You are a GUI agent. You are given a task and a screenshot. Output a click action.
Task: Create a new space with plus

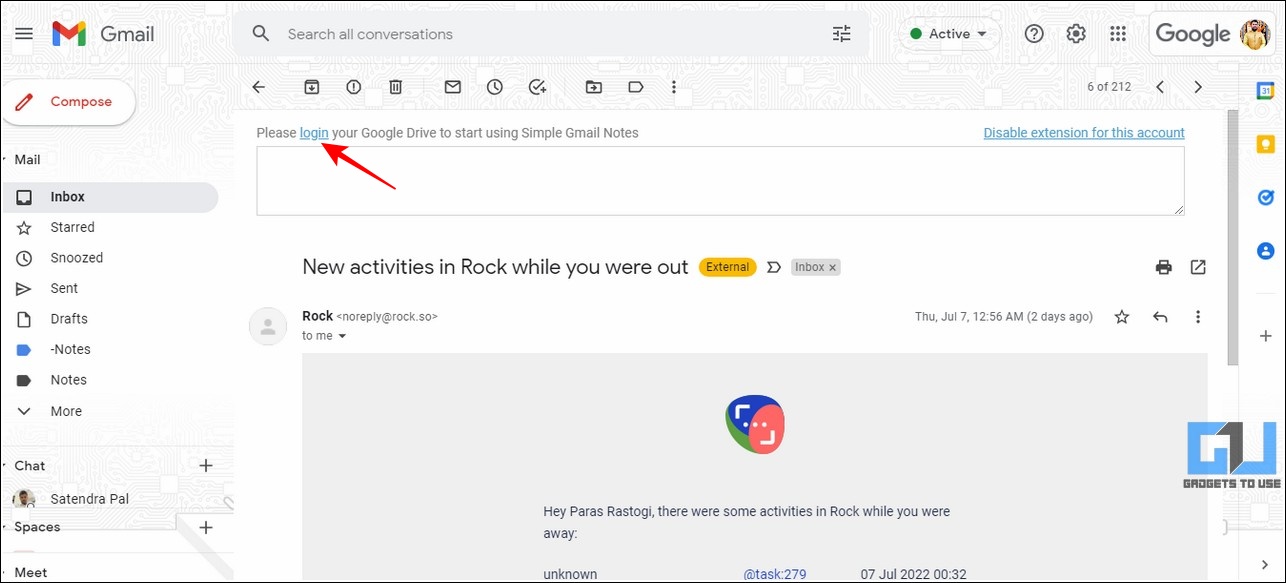(x=206, y=527)
